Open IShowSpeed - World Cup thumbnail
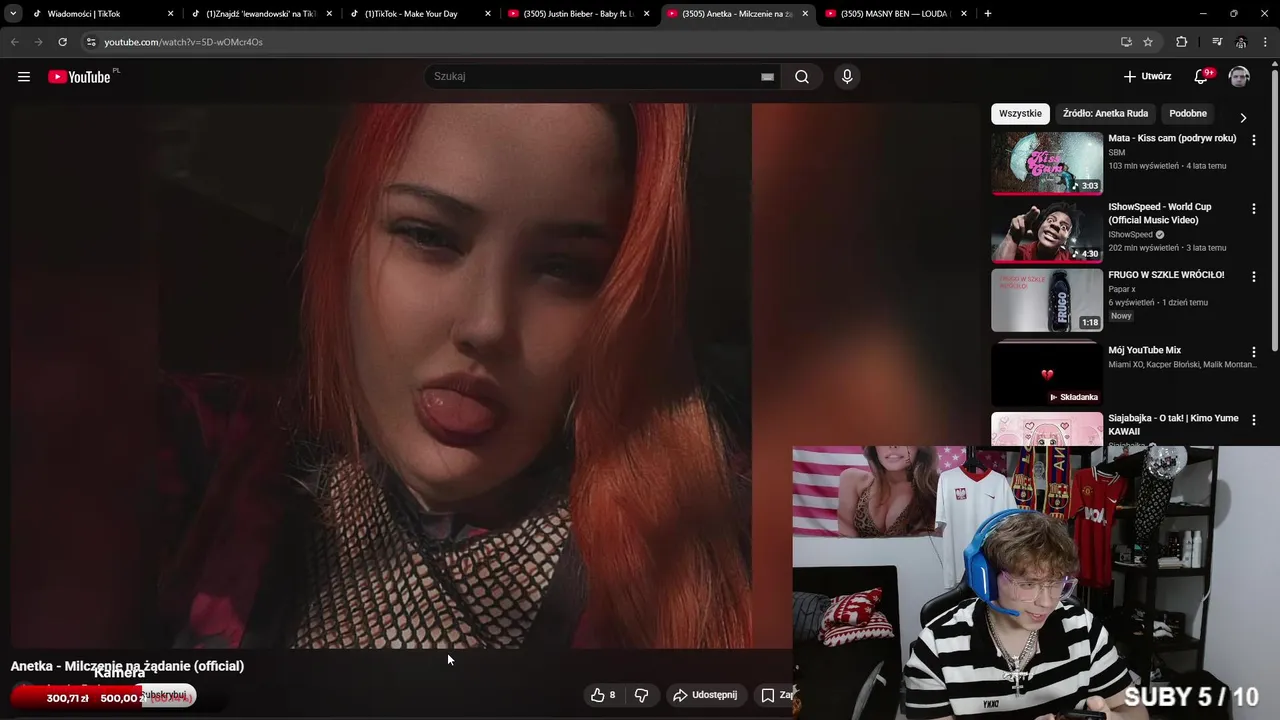 point(1047,231)
